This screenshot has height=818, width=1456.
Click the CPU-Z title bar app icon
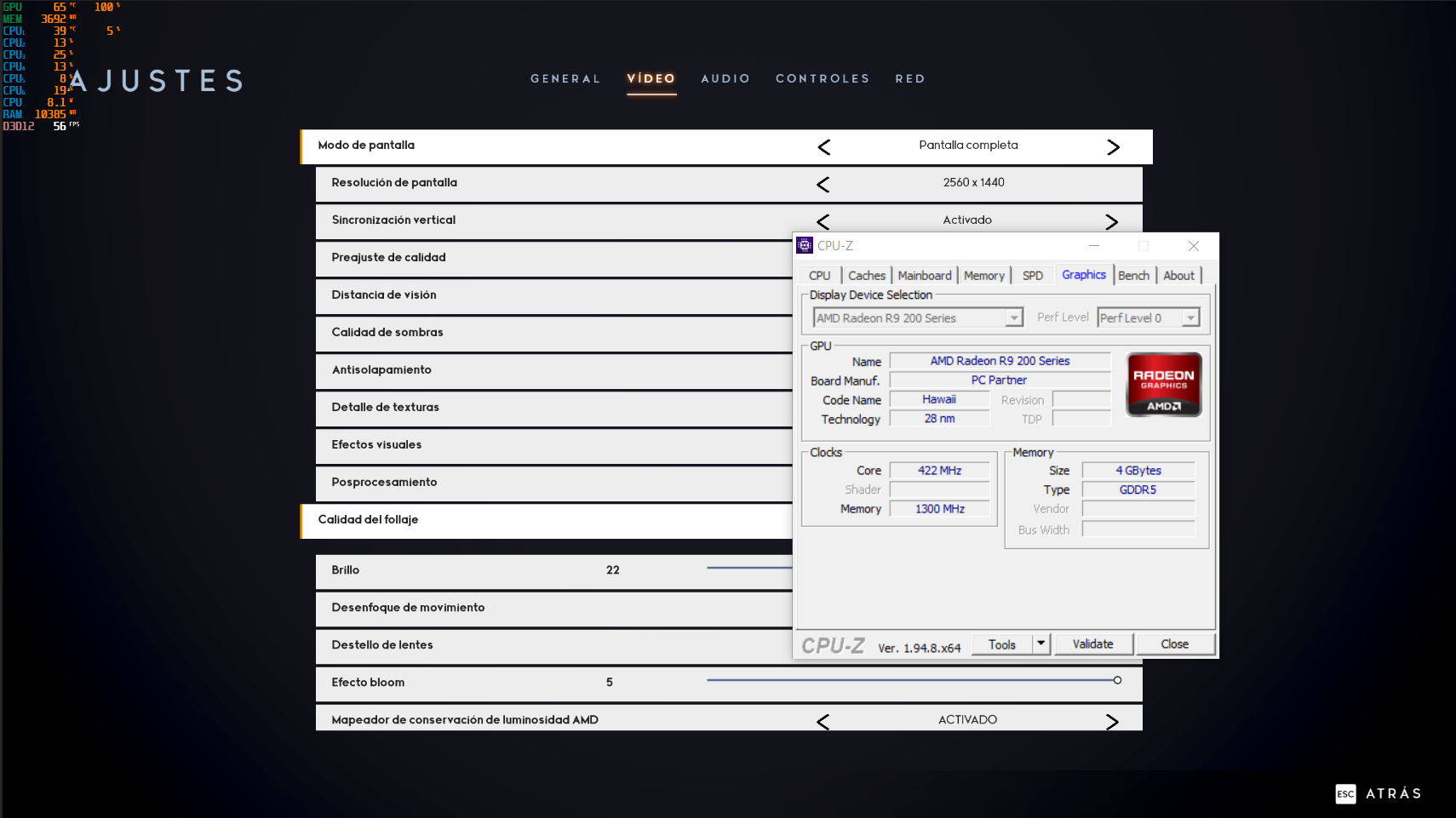(805, 245)
